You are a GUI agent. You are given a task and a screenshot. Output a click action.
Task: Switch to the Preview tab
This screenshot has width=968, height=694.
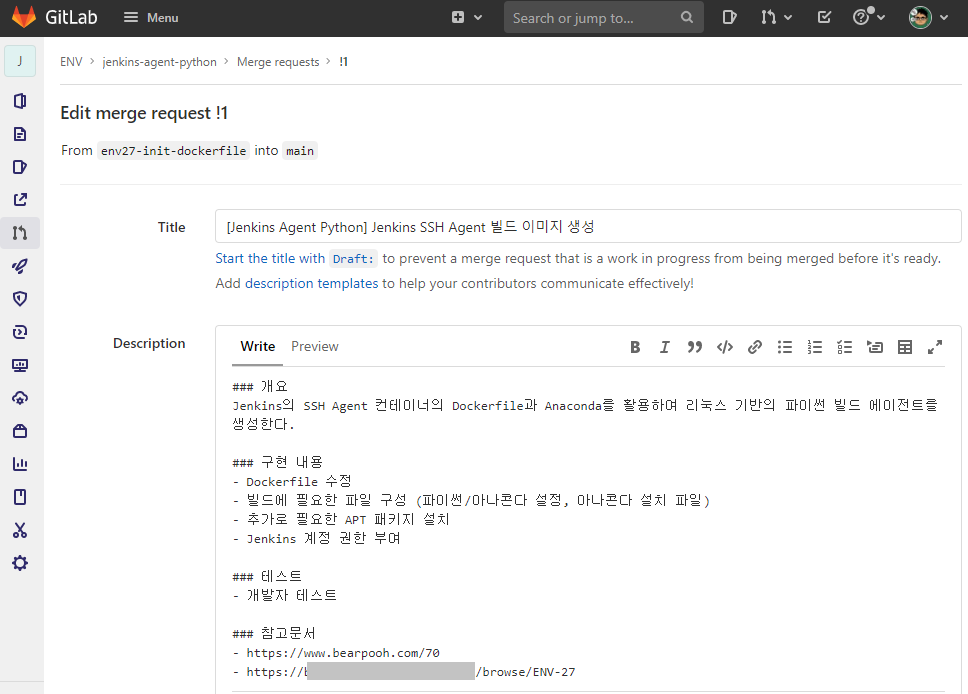pos(315,346)
